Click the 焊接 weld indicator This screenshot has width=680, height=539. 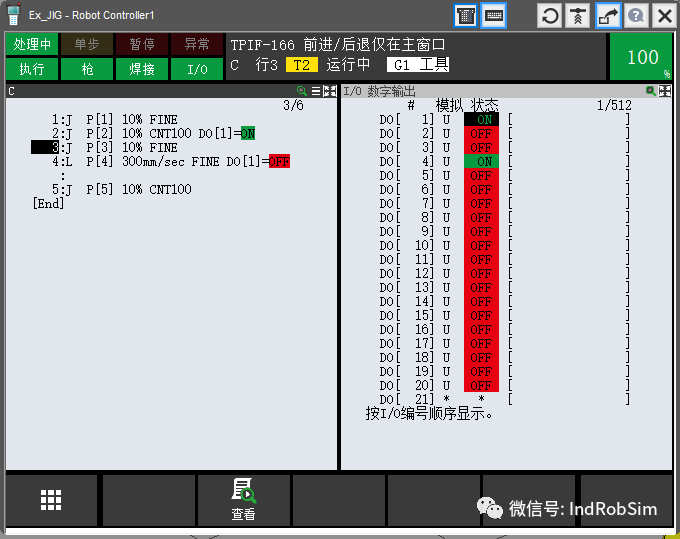142,69
